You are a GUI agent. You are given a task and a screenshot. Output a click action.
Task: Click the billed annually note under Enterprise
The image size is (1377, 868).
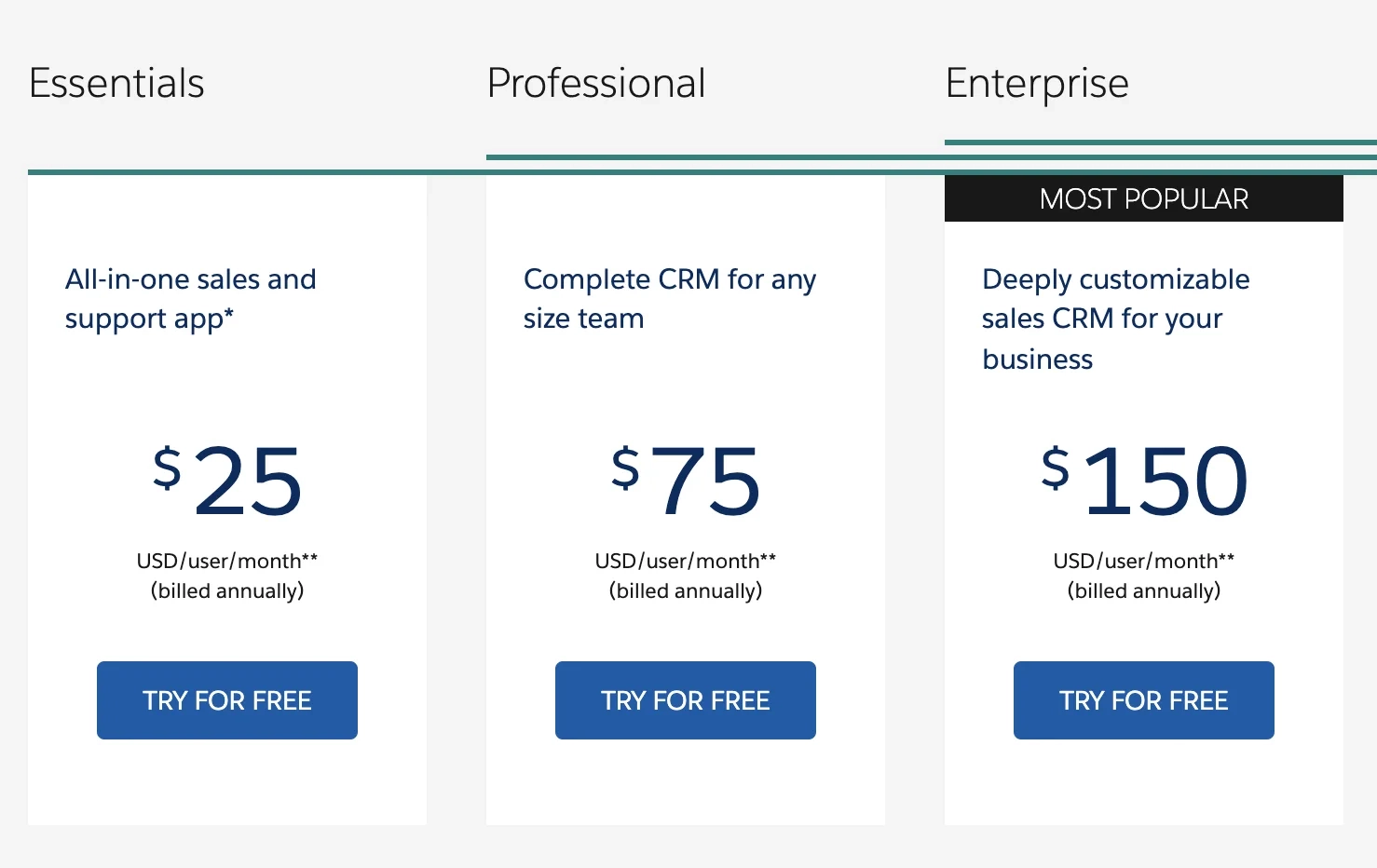pos(1143,590)
